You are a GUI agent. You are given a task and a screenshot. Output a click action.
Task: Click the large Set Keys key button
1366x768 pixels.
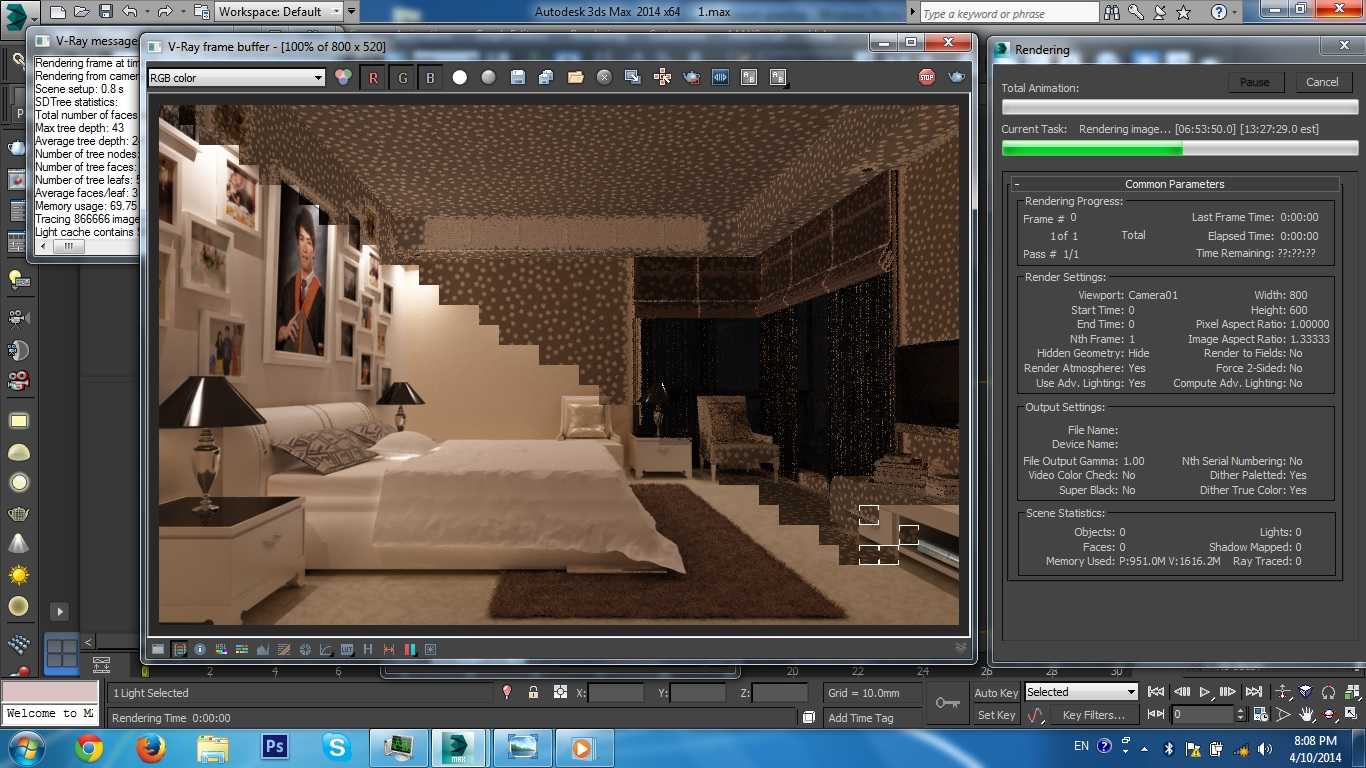(x=947, y=703)
